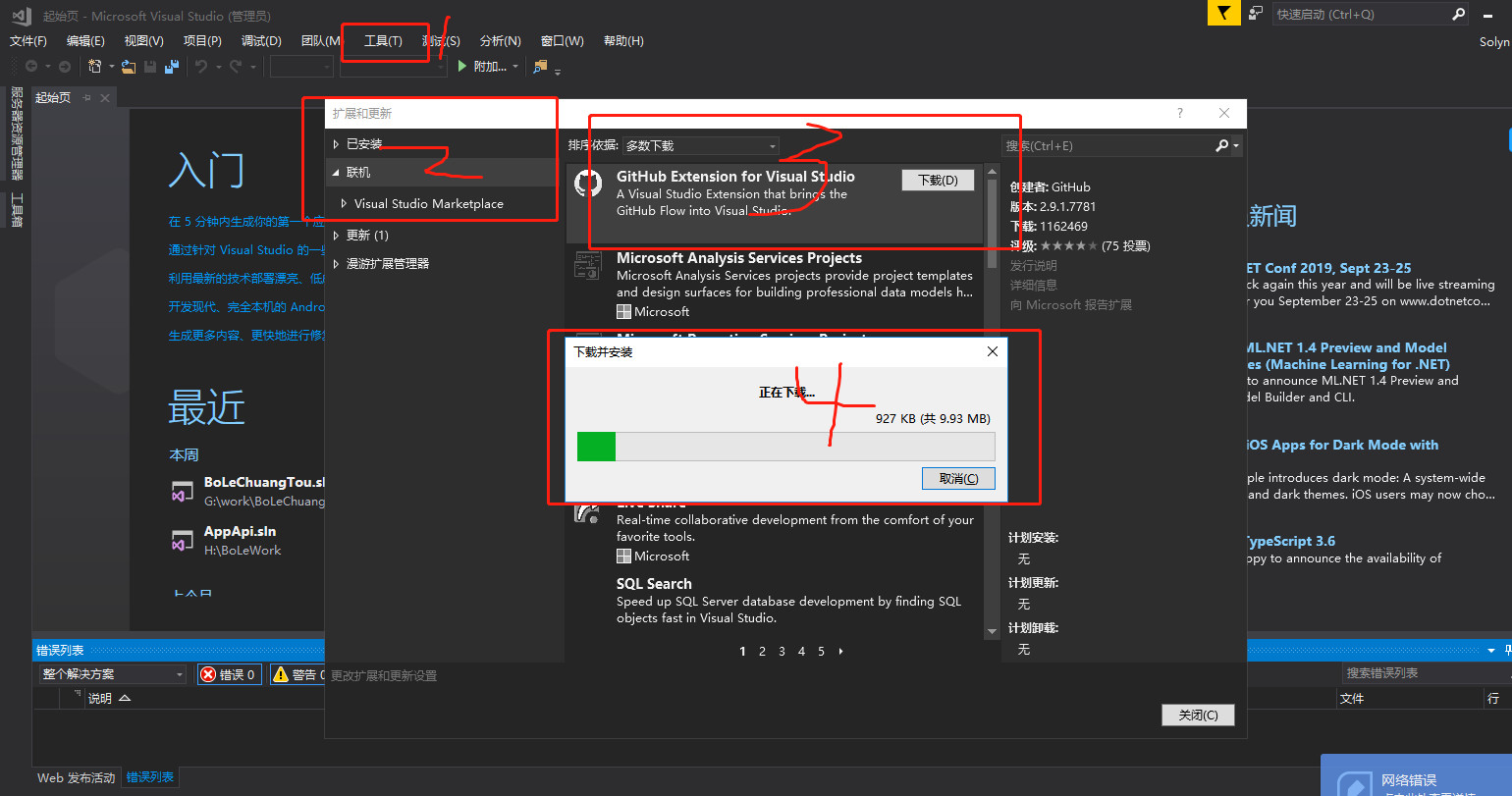Click the save all toolbar icon

[x=172, y=67]
